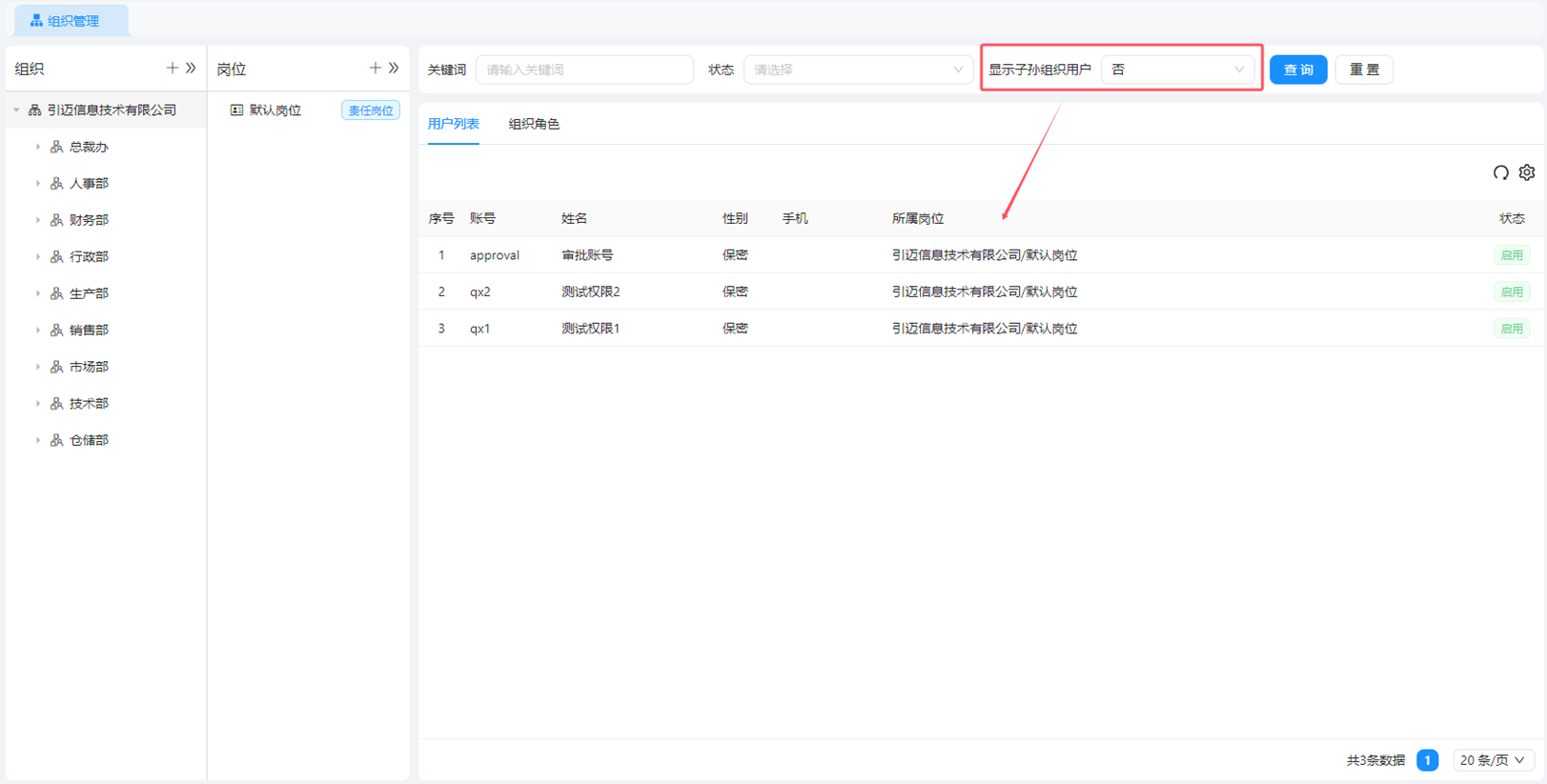This screenshot has width=1547, height=784.
Task: Select the 财务部 department in tree
Action: pos(89,220)
